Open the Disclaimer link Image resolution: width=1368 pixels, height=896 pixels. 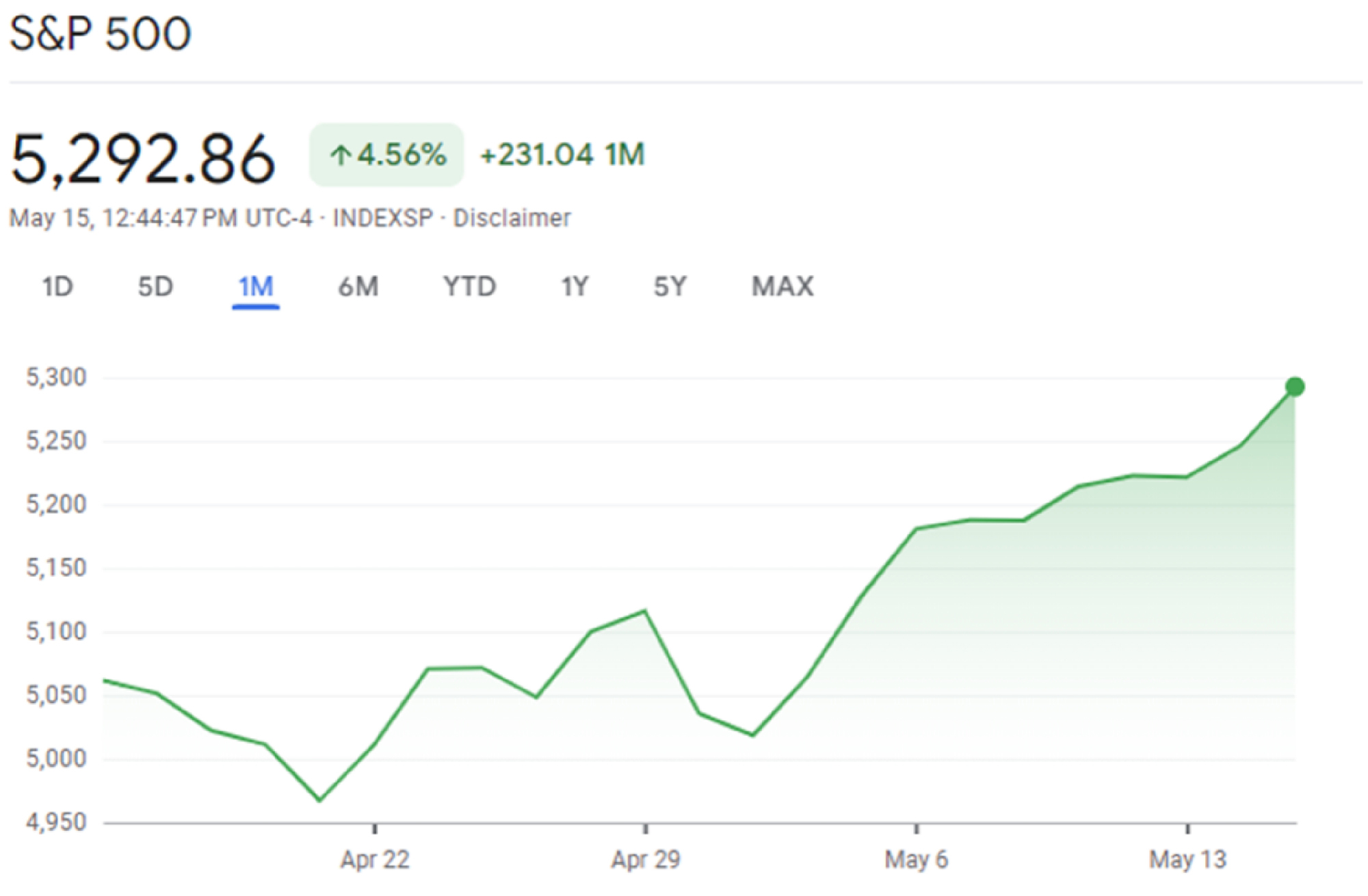(x=512, y=218)
